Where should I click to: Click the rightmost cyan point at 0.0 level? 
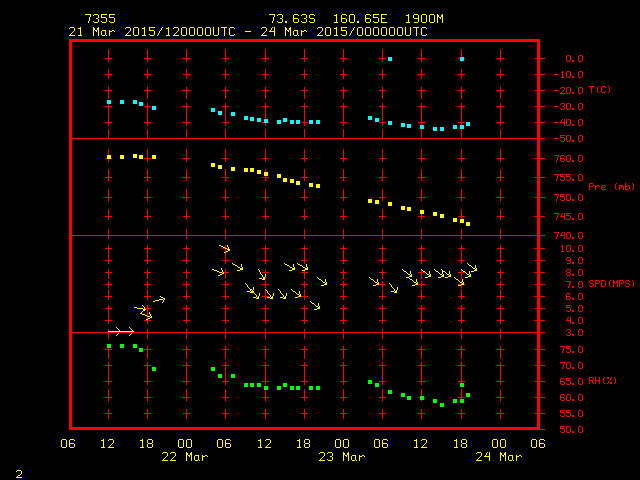pos(462,59)
